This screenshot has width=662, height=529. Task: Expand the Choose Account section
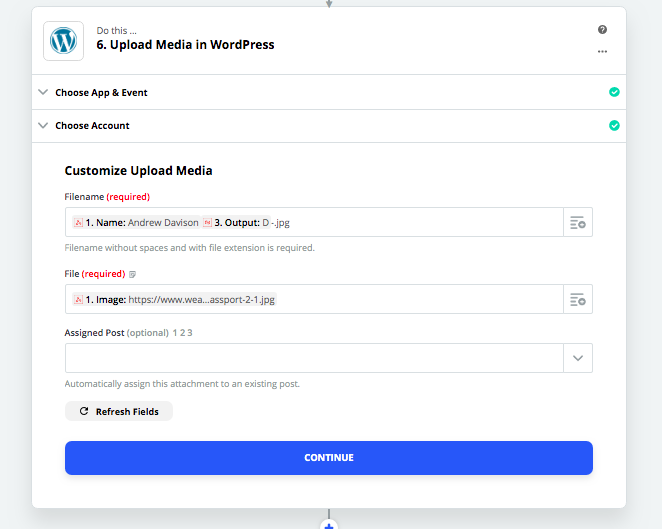point(329,126)
